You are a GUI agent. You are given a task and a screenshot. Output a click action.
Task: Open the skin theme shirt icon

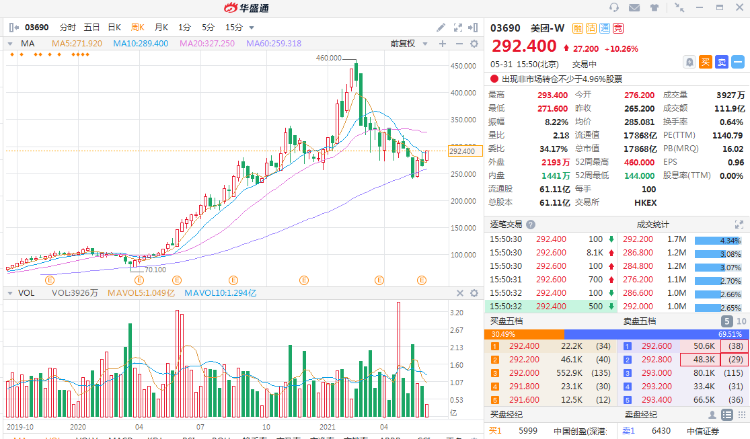654,7
